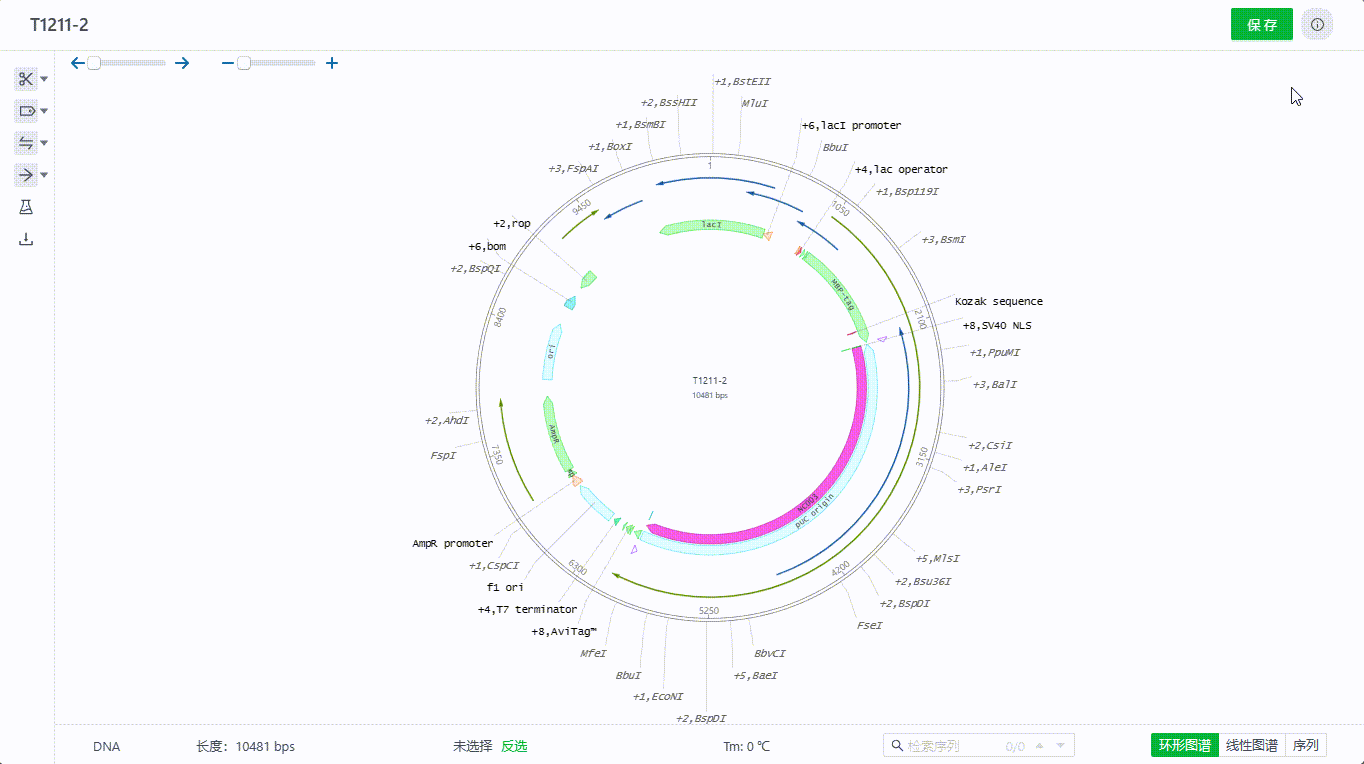Expand the swap arrows tool dropdown
The height and width of the screenshot is (764, 1364).
point(44,143)
